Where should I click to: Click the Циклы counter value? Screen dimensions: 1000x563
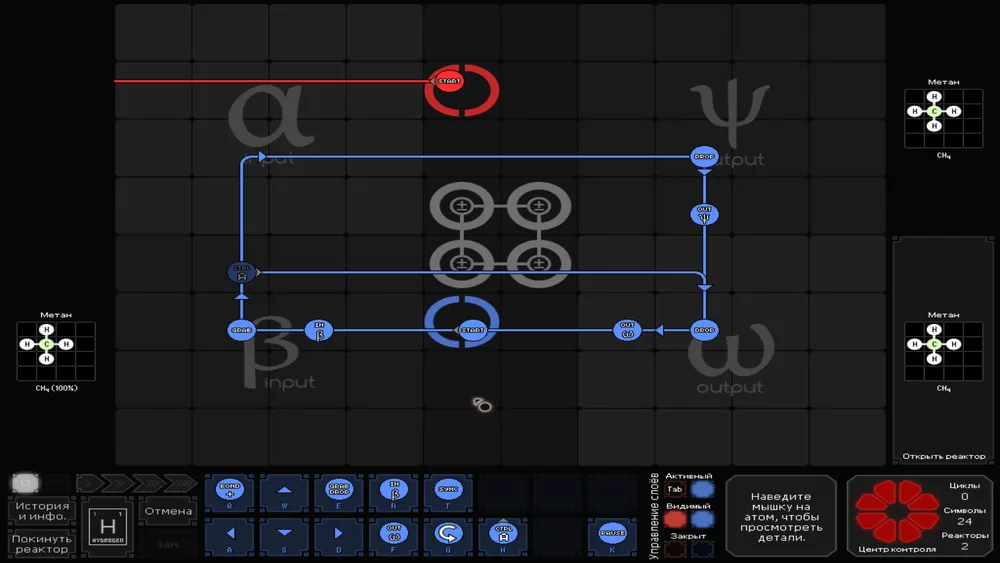[964, 497]
